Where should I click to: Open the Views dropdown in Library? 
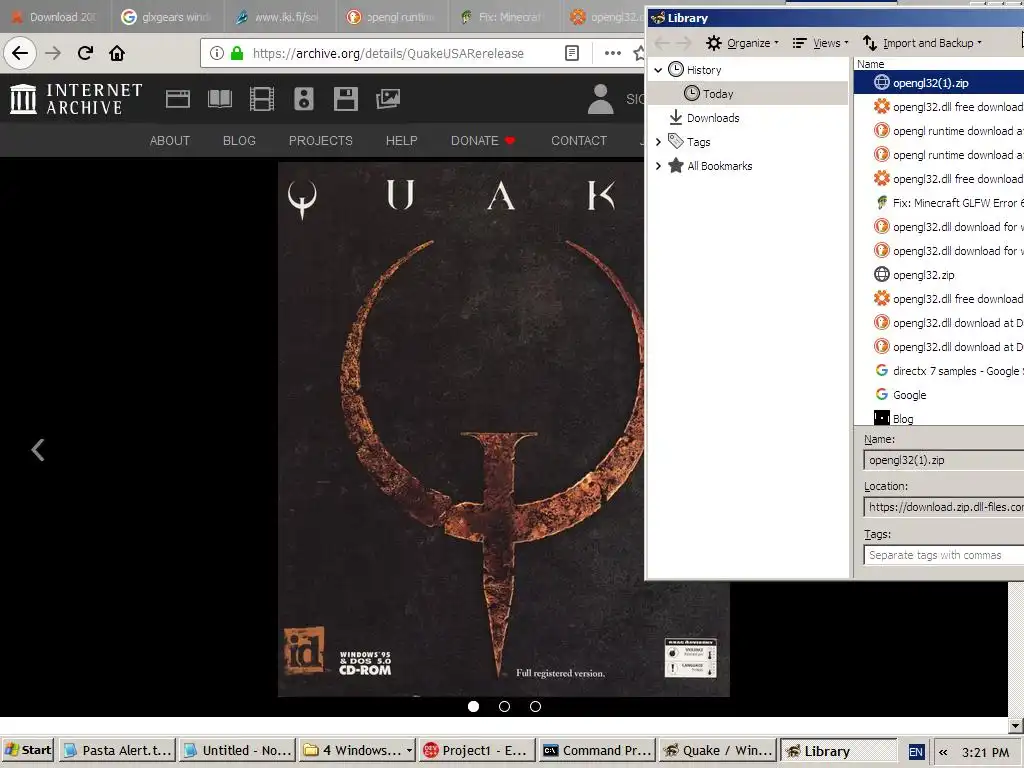(820, 43)
